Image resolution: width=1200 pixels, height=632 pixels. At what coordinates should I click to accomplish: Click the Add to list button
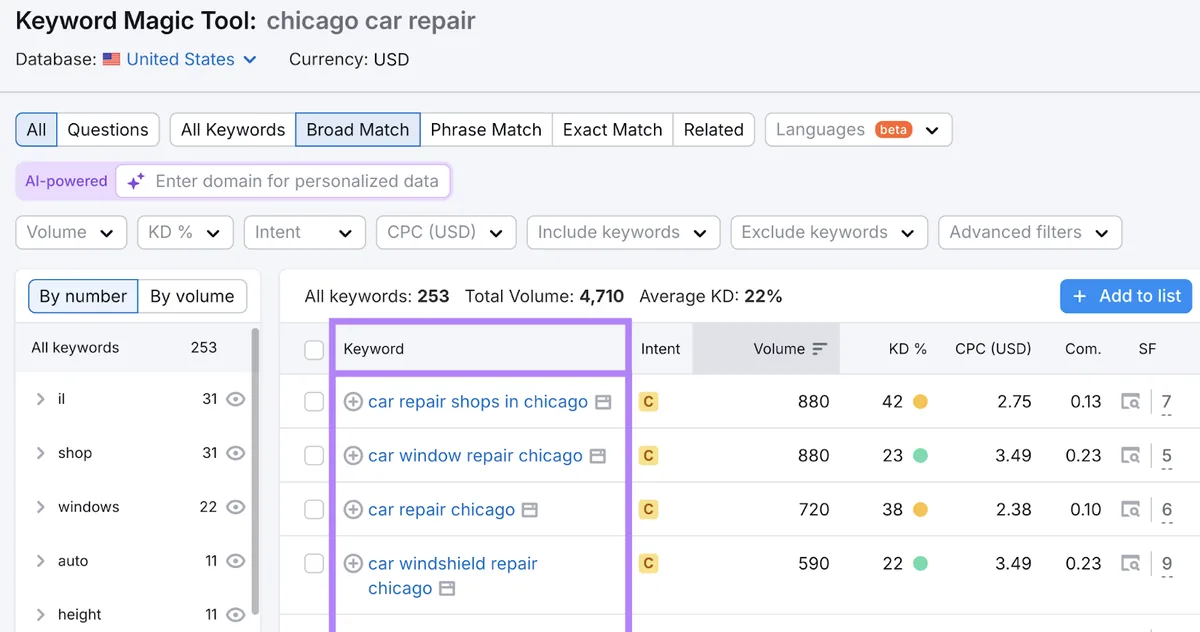1126,296
